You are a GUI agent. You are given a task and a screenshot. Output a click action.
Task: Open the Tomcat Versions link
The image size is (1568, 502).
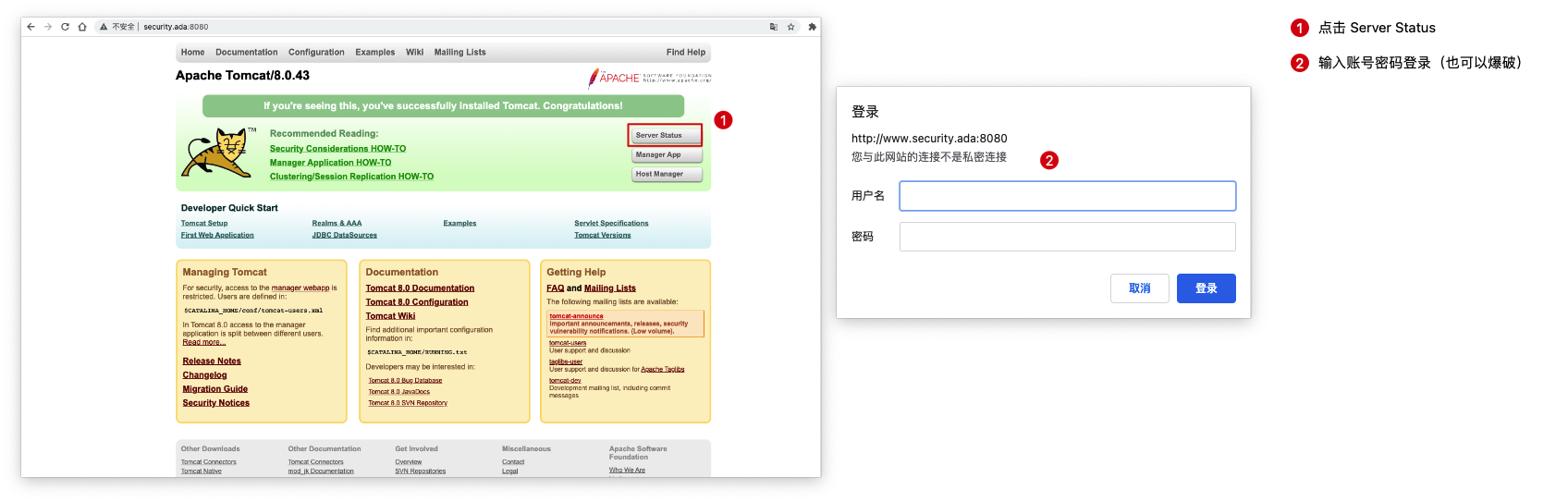tap(603, 236)
